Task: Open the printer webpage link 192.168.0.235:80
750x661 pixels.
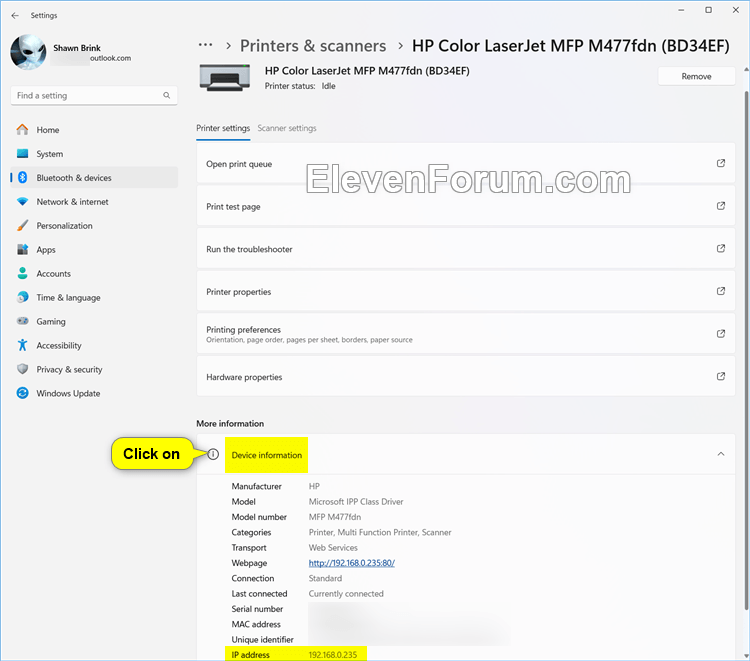Action: [x=352, y=563]
